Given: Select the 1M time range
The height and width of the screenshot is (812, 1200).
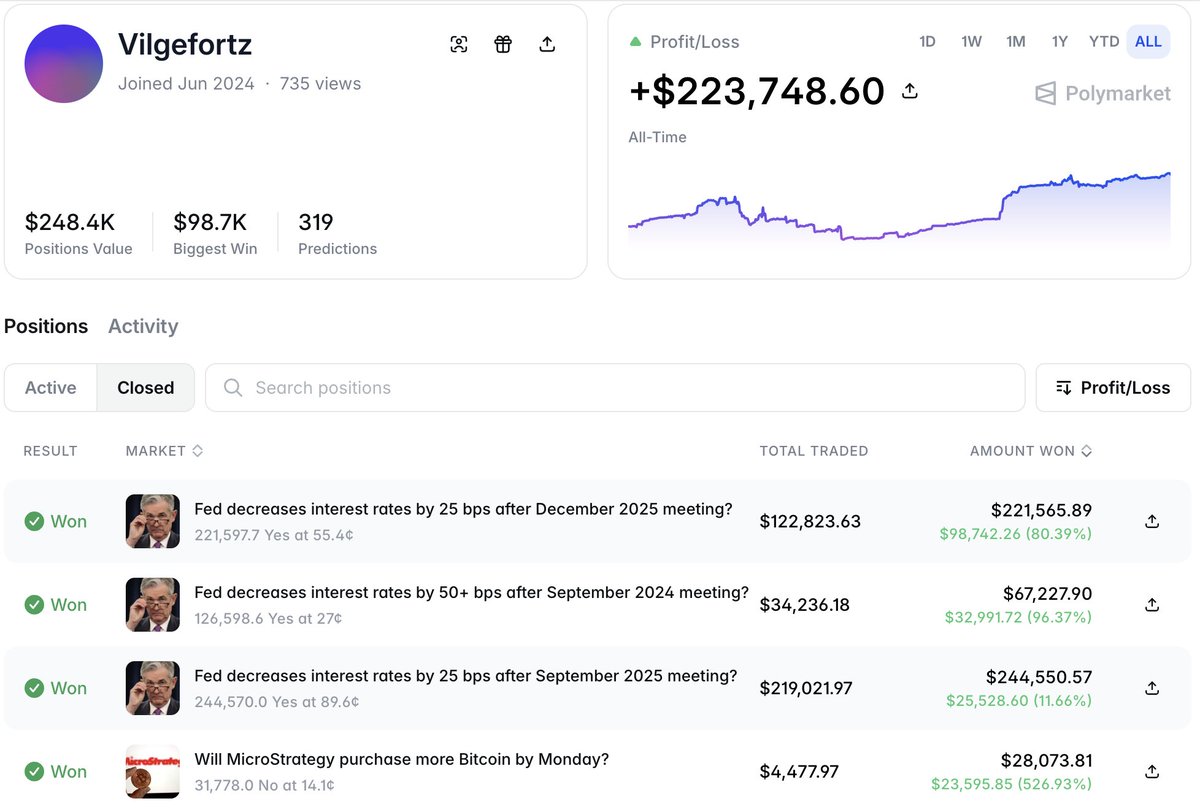Looking at the screenshot, I should coord(1016,42).
